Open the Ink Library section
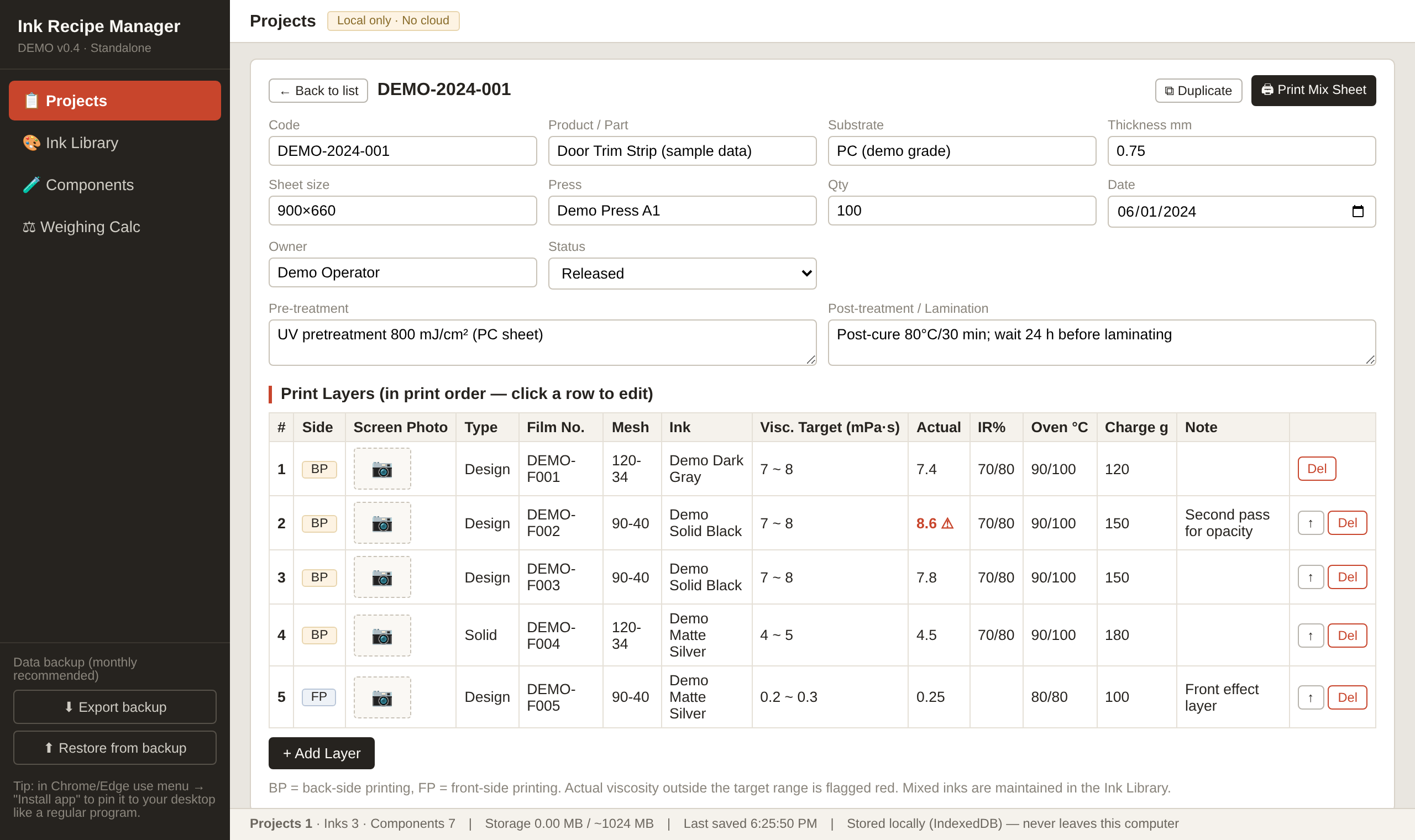 [x=115, y=143]
